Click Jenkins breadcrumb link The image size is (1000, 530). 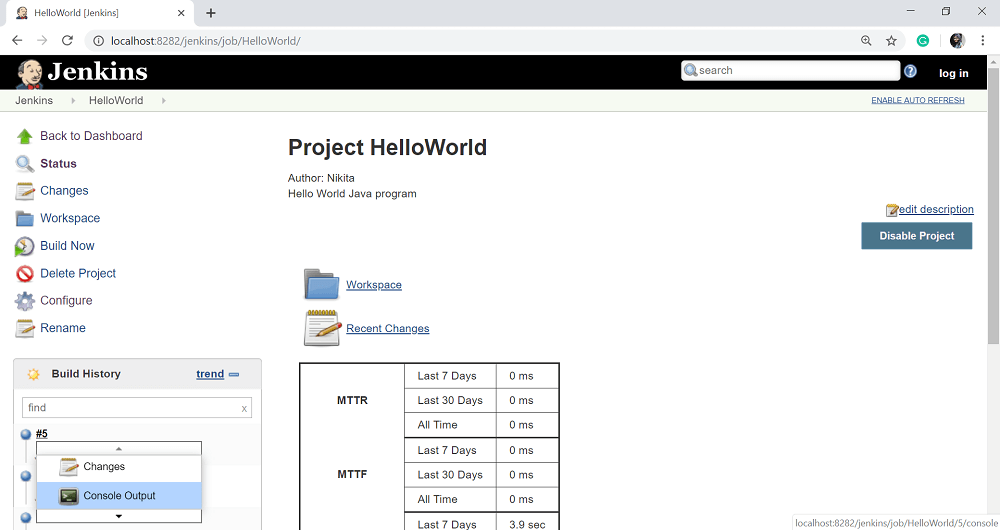(x=34, y=101)
